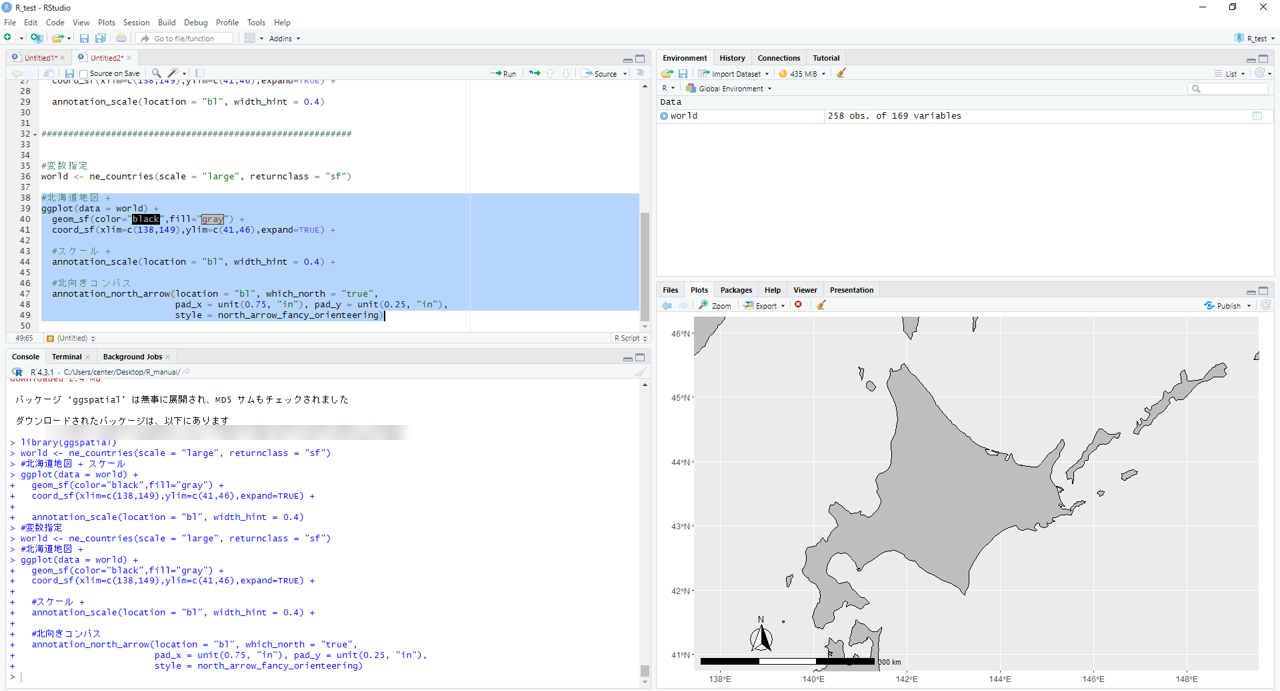Open the Global Environment dropdown

coord(729,88)
